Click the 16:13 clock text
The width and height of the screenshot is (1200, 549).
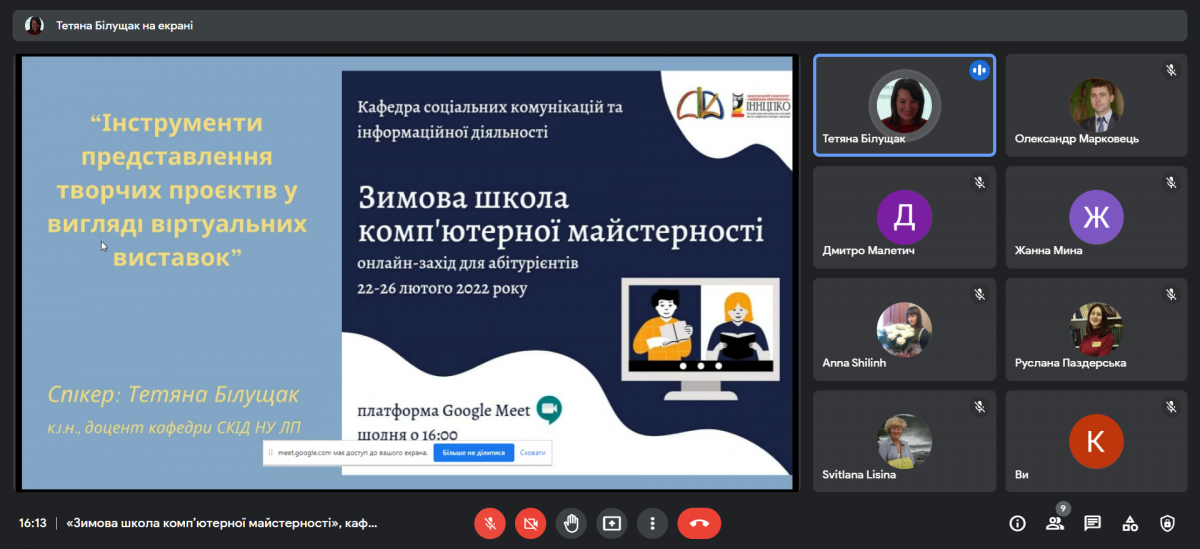(33, 523)
